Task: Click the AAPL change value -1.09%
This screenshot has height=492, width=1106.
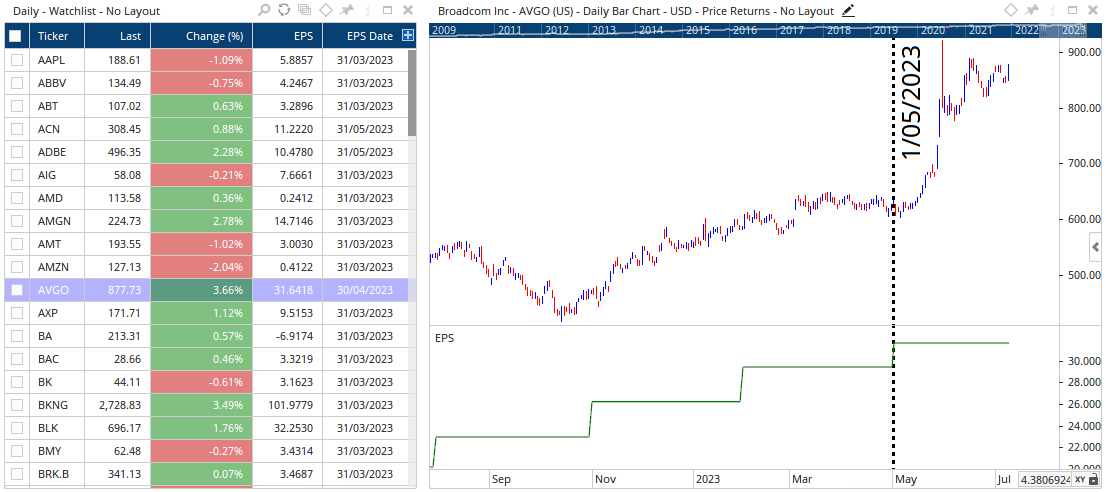Action: click(x=201, y=61)
